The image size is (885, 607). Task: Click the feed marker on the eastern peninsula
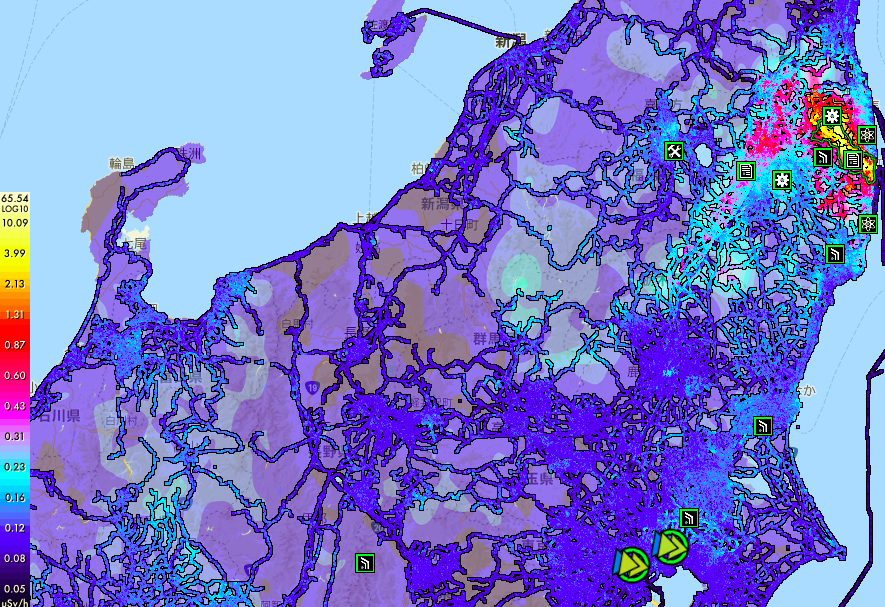762,426
